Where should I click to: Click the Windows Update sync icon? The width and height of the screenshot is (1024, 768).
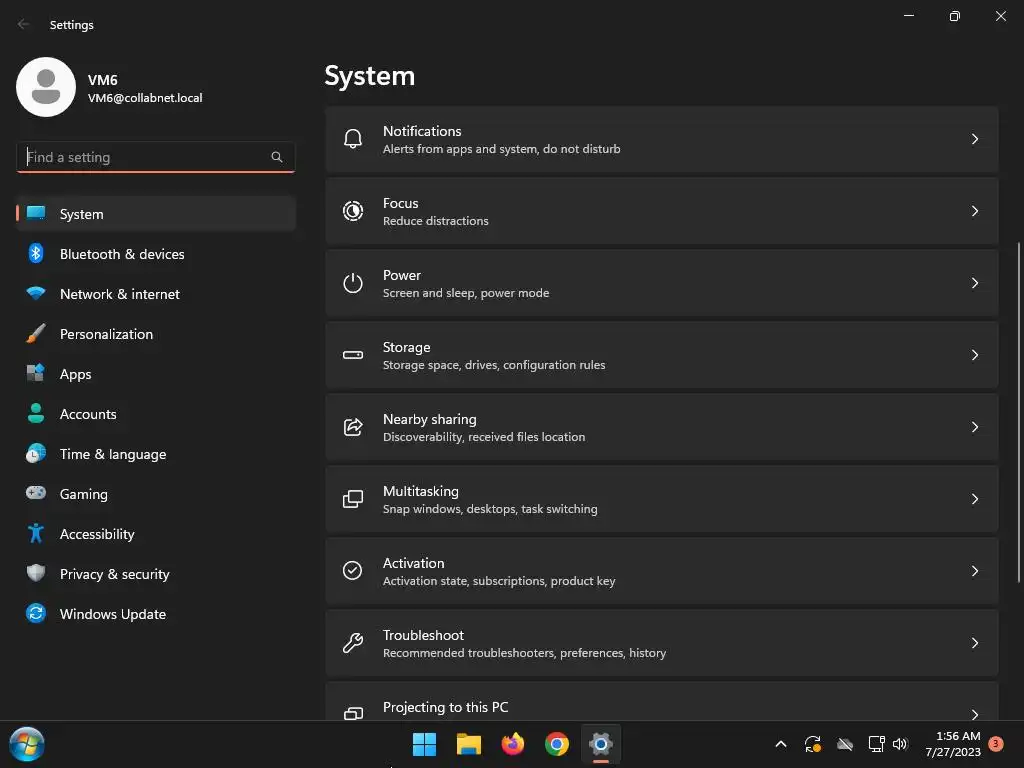(36, 613)
